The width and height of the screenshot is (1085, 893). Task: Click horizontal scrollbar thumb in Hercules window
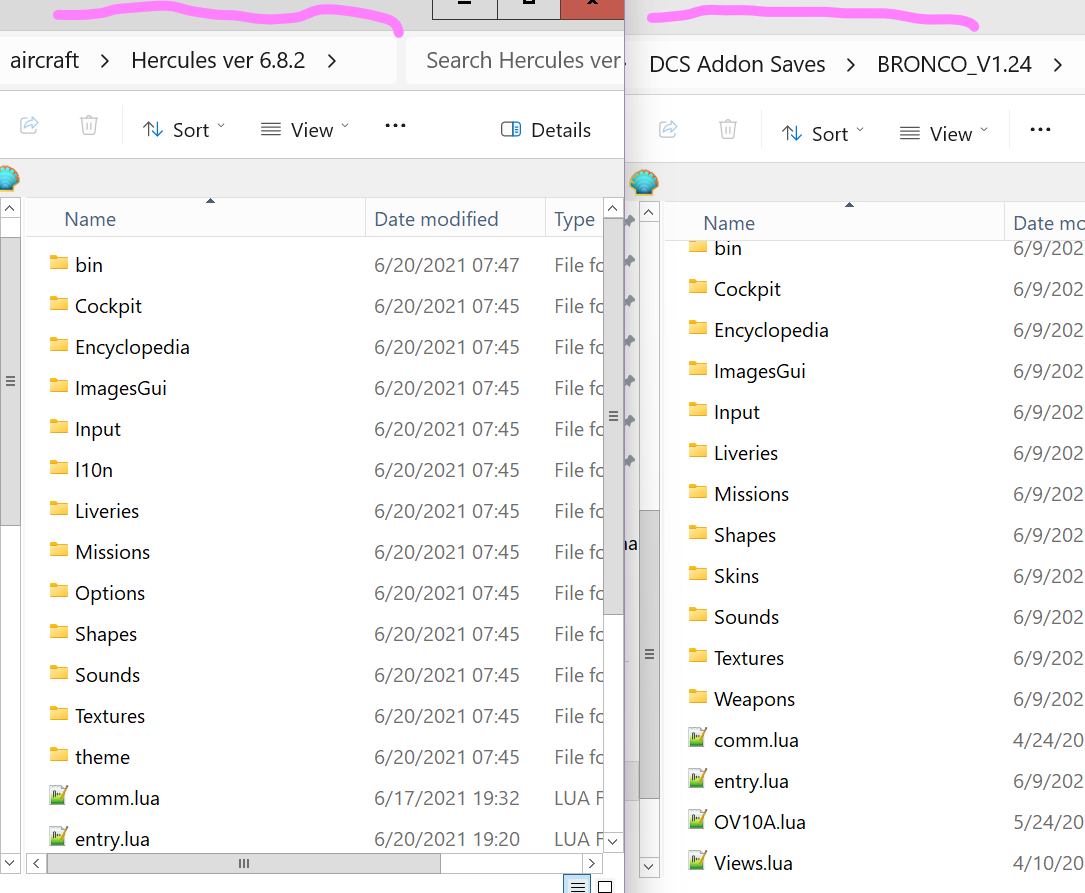point(244,863)
